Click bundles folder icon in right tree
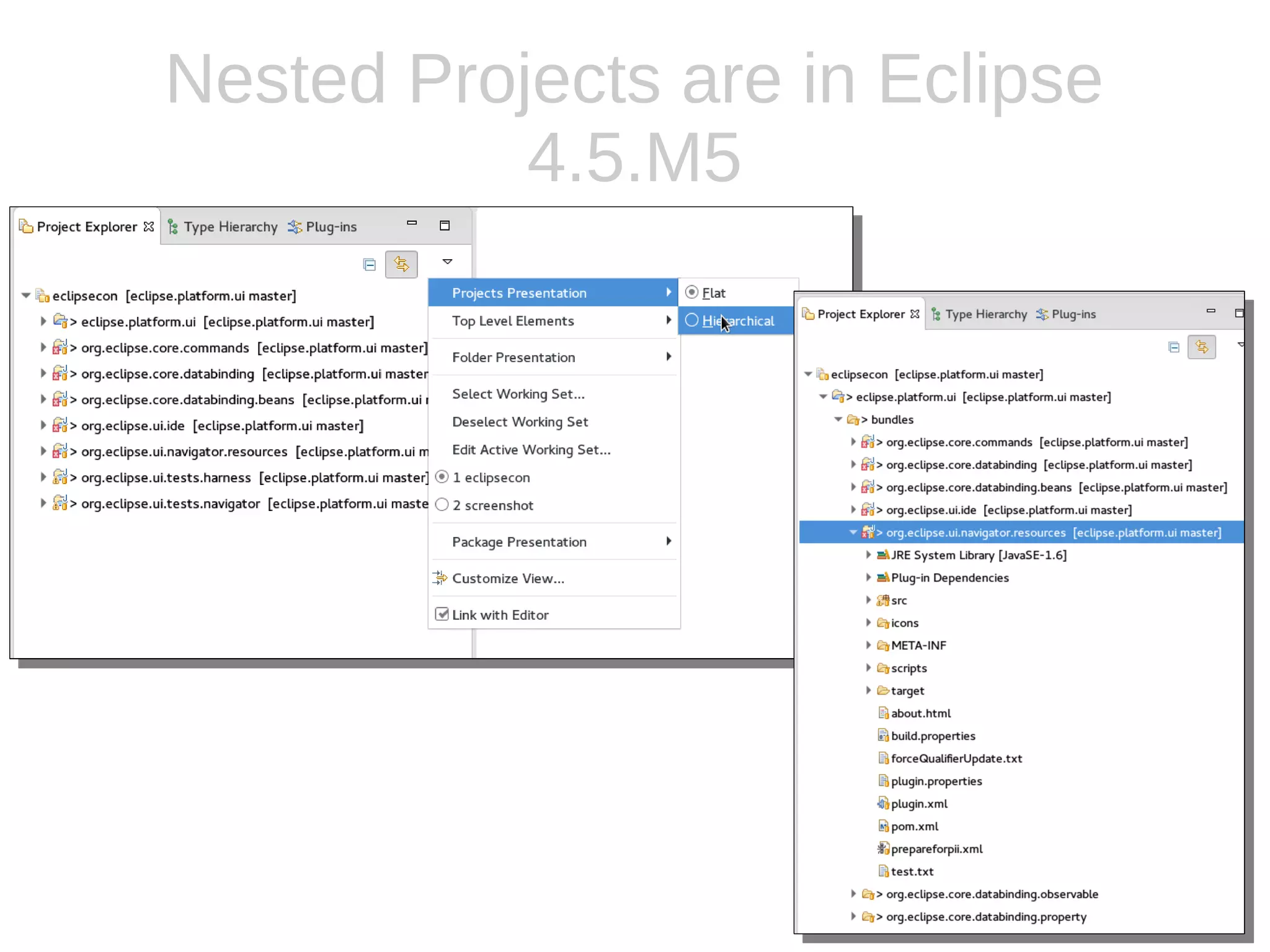This screenshot has width=1270, height=952. point(853,420)
